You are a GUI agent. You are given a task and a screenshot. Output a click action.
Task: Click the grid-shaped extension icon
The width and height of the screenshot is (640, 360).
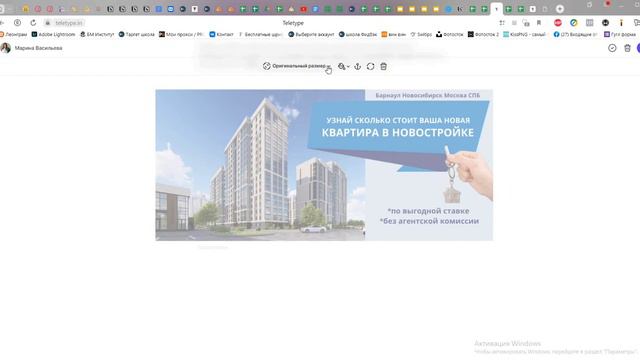pos(589,23)
